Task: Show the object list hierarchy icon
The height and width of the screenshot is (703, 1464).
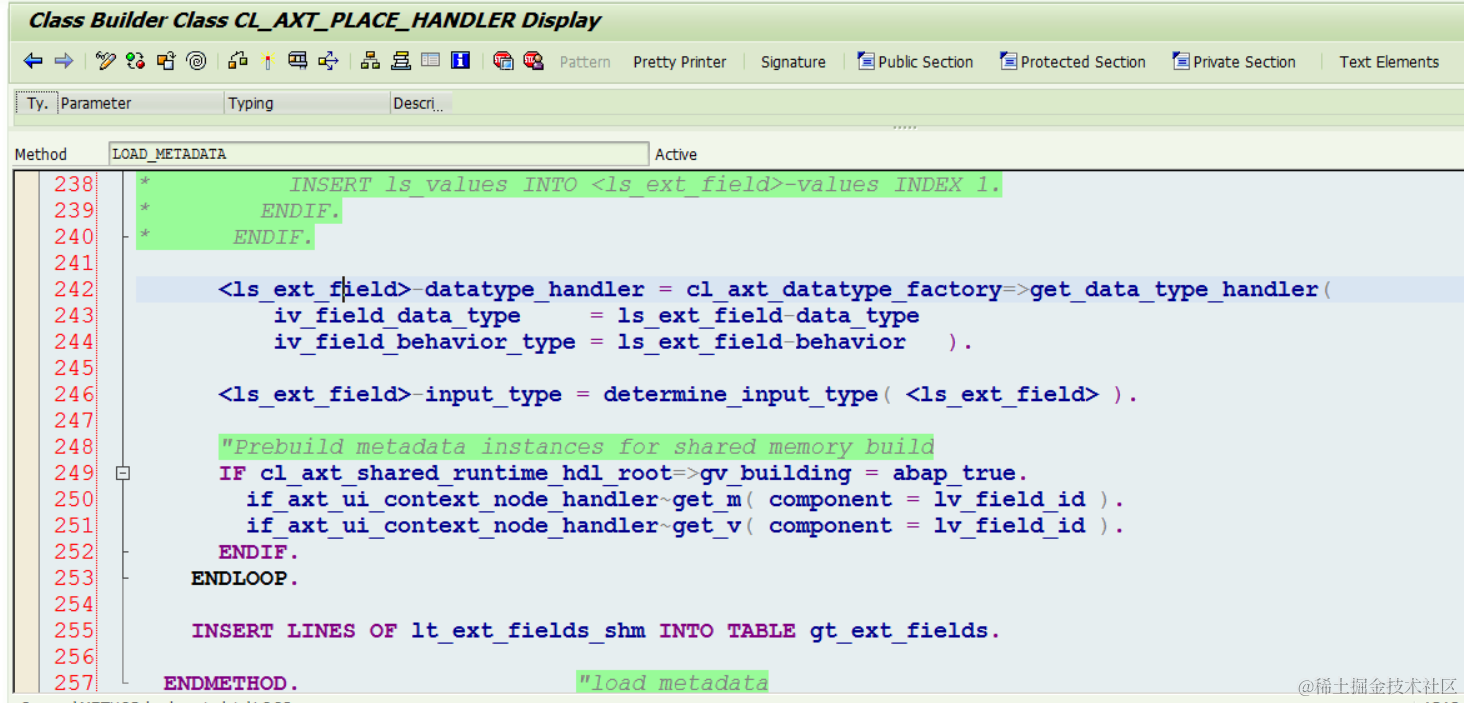Action: [370, 62]
